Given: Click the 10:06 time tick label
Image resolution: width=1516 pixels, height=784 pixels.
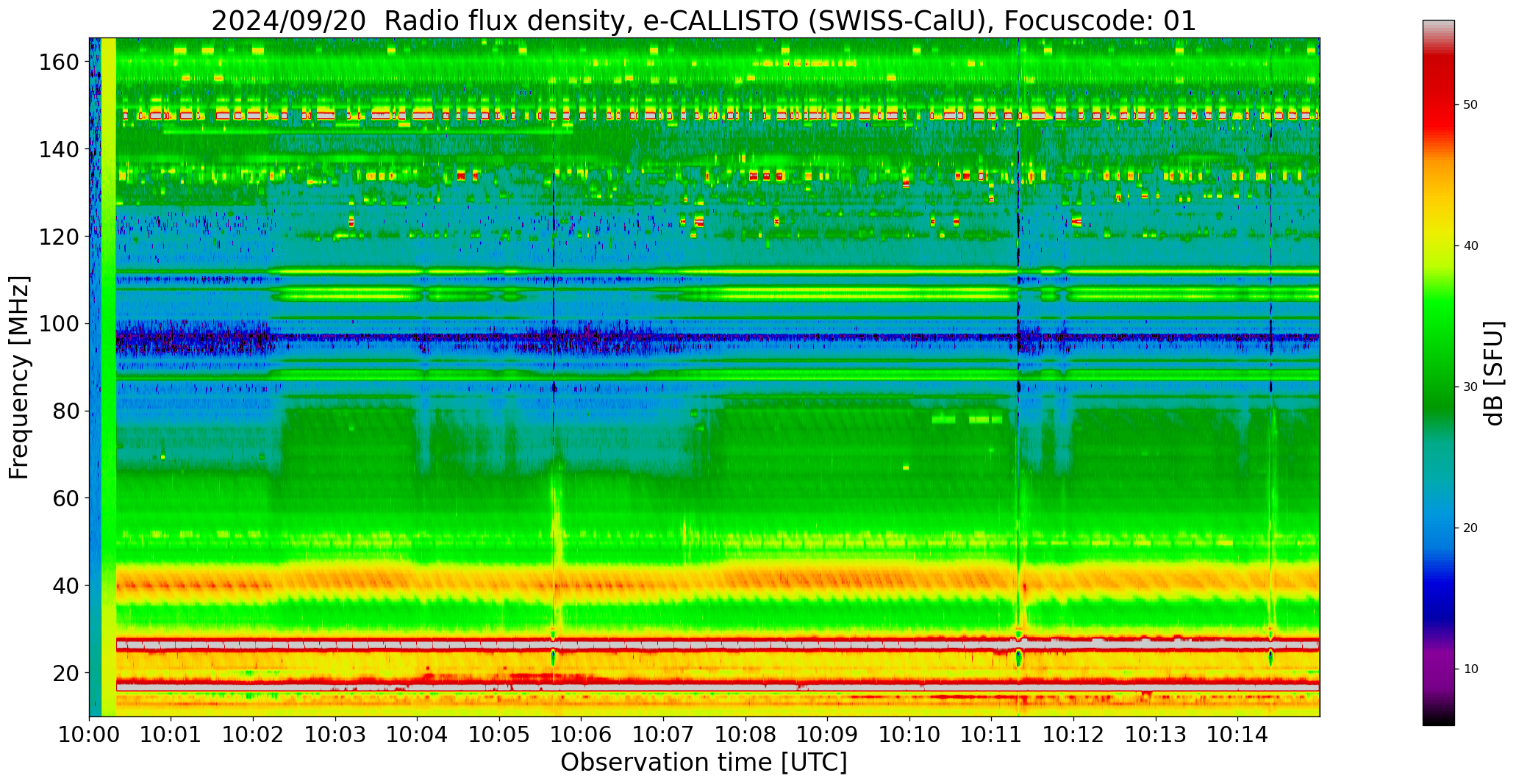Looking at the screenshot, I should [582, 734].
